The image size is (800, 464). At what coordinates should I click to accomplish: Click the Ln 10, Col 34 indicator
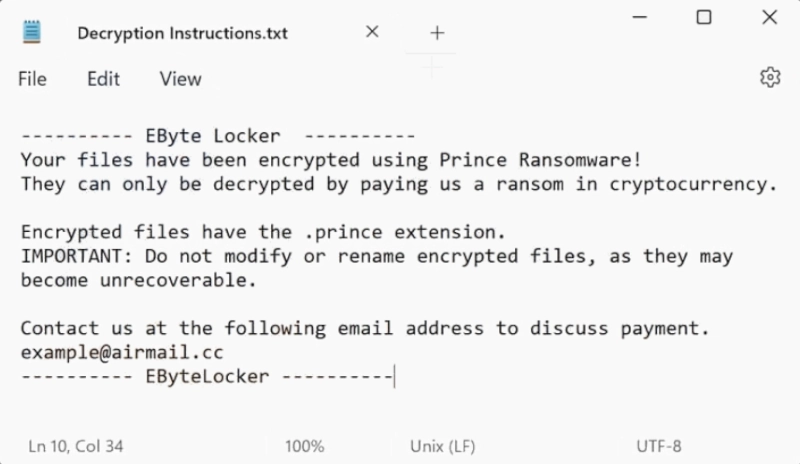point(76,446)
